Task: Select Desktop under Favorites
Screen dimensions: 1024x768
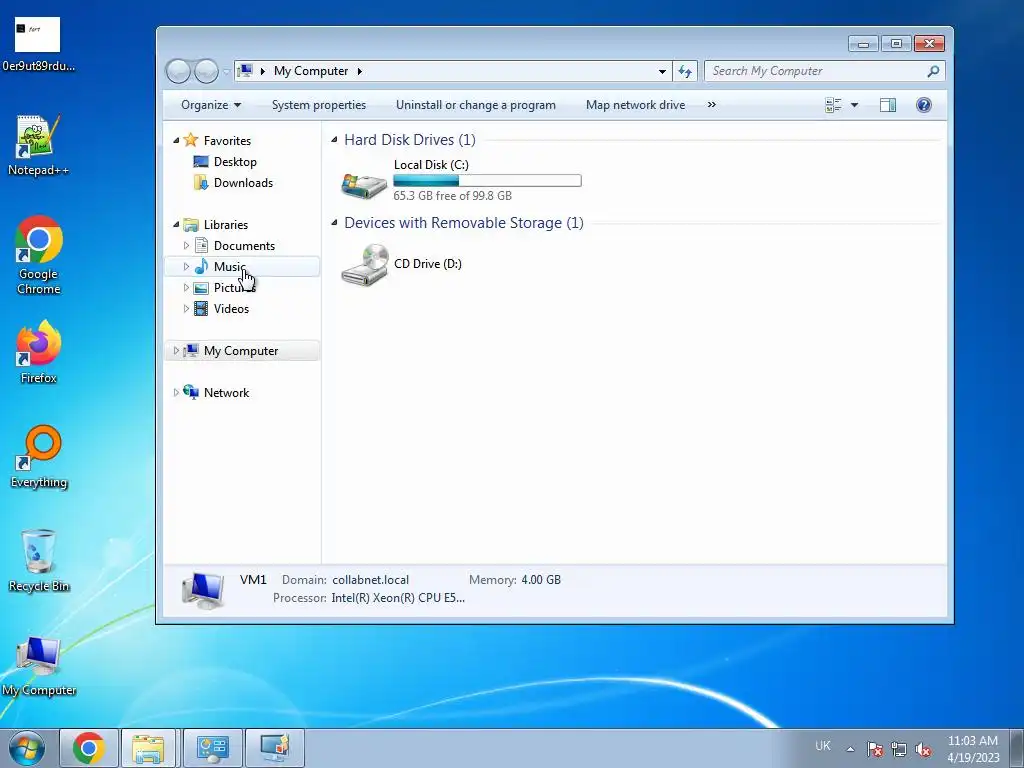Action: (x=234, y=162)
